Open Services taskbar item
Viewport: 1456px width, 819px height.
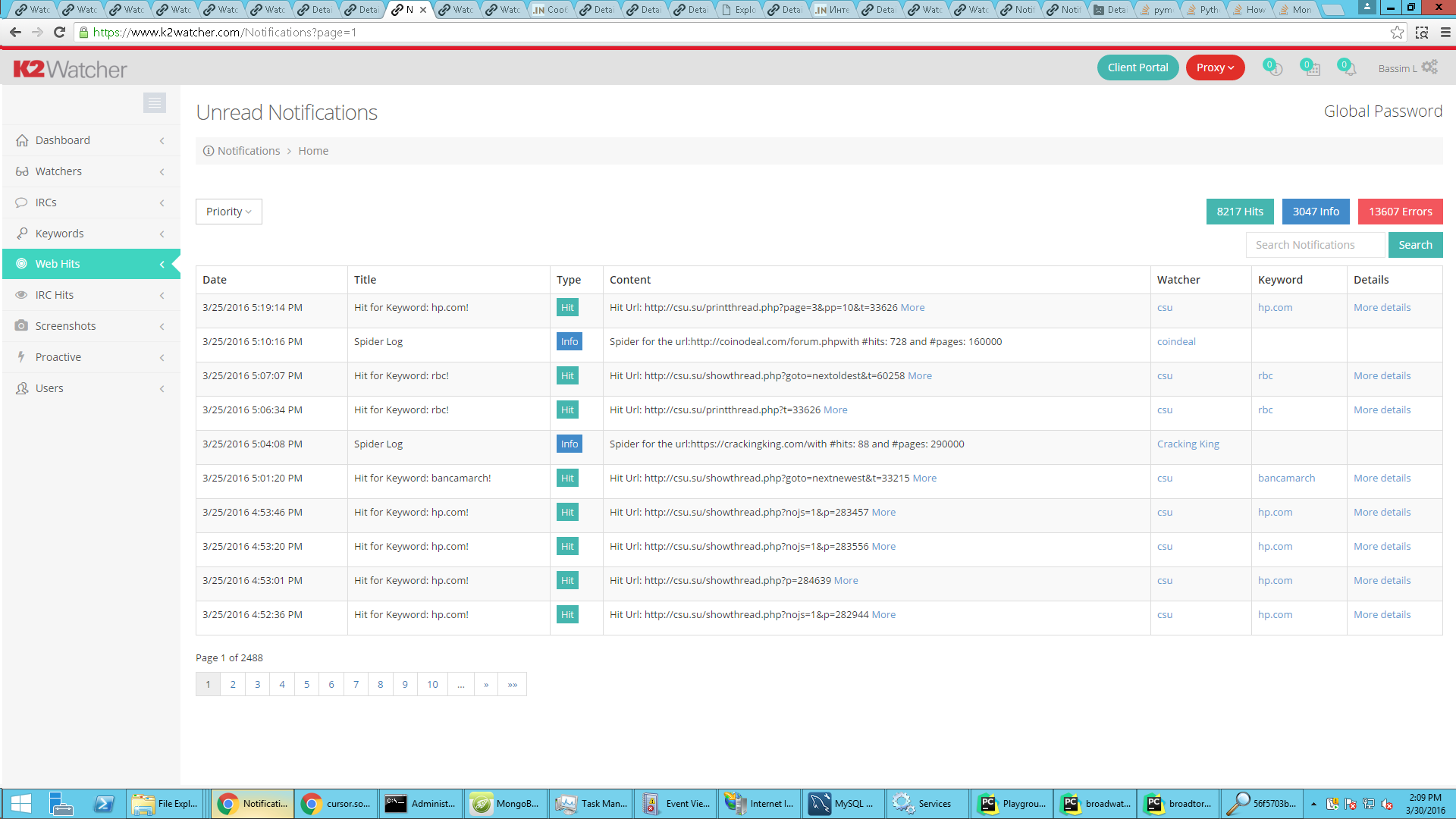click(x=927, y=804)
